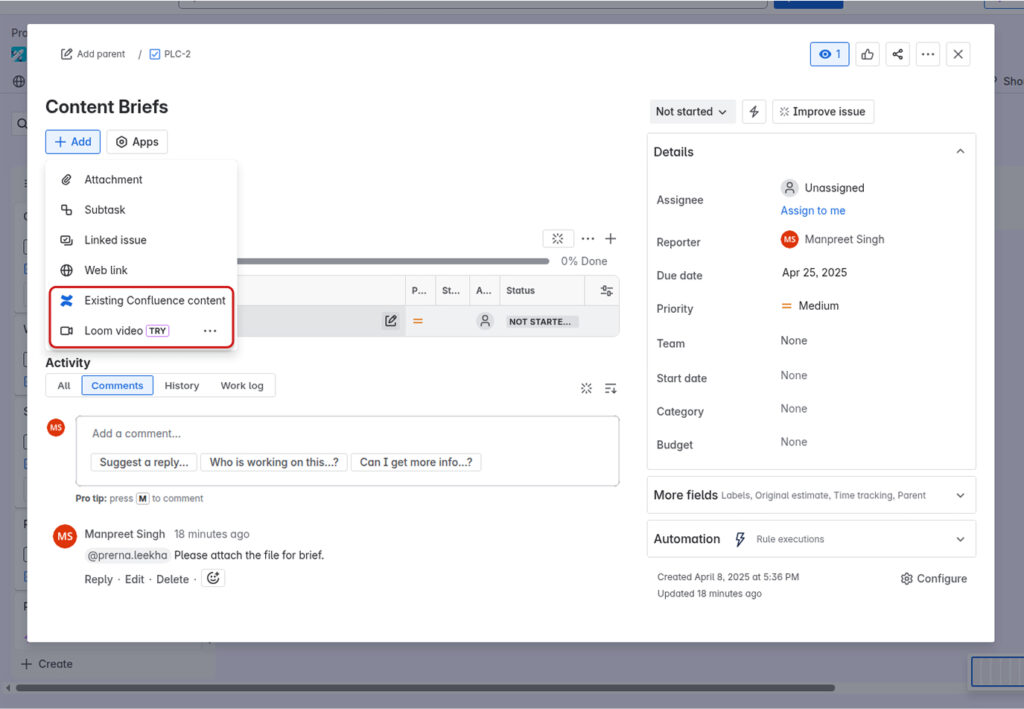1024x709 pixels.
Task: Switch to the Comments tab
Action: [118, 386]
